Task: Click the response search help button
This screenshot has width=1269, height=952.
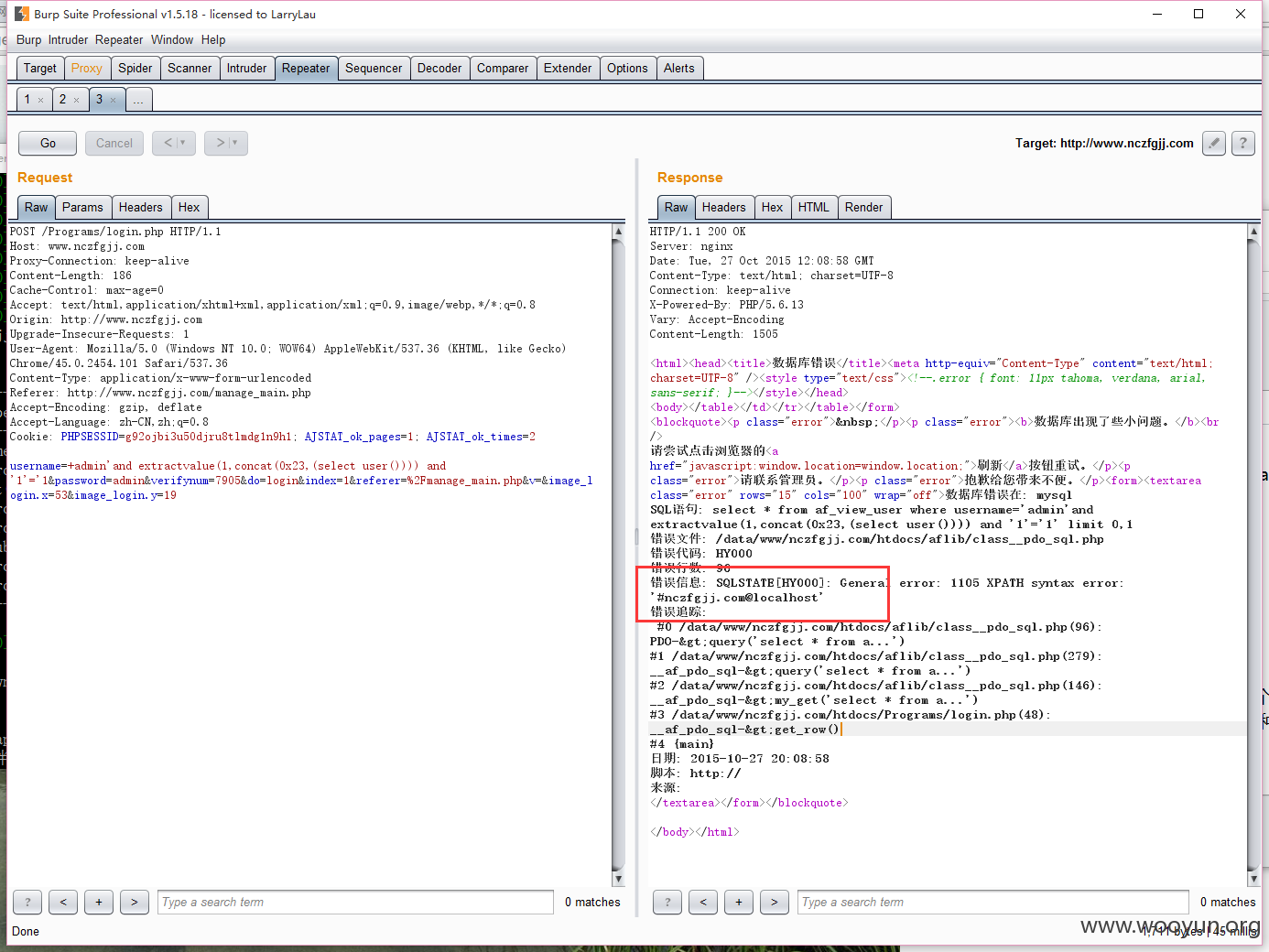Action: [x=667, y=902]
